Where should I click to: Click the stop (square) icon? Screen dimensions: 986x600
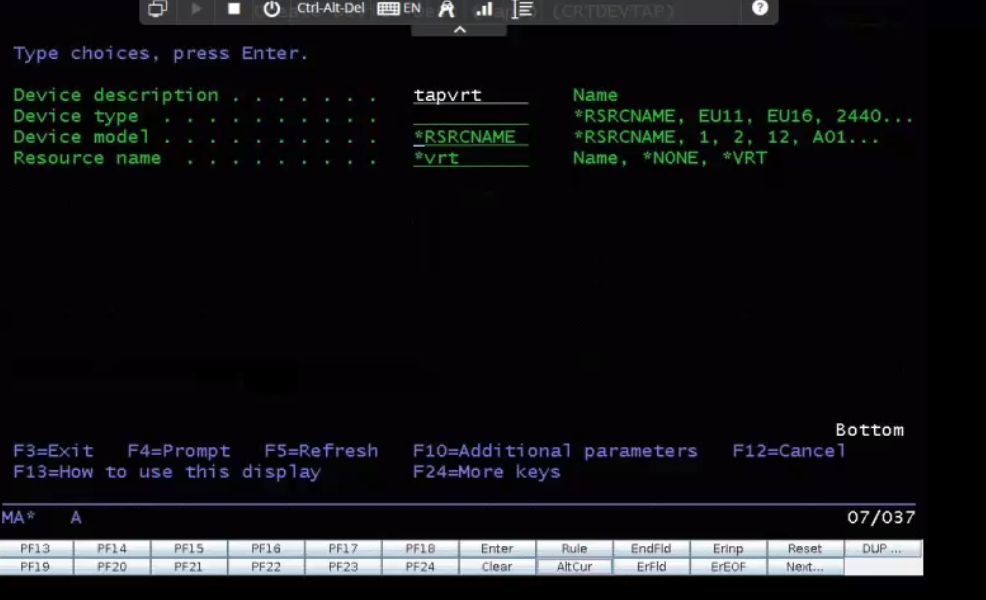234,9
